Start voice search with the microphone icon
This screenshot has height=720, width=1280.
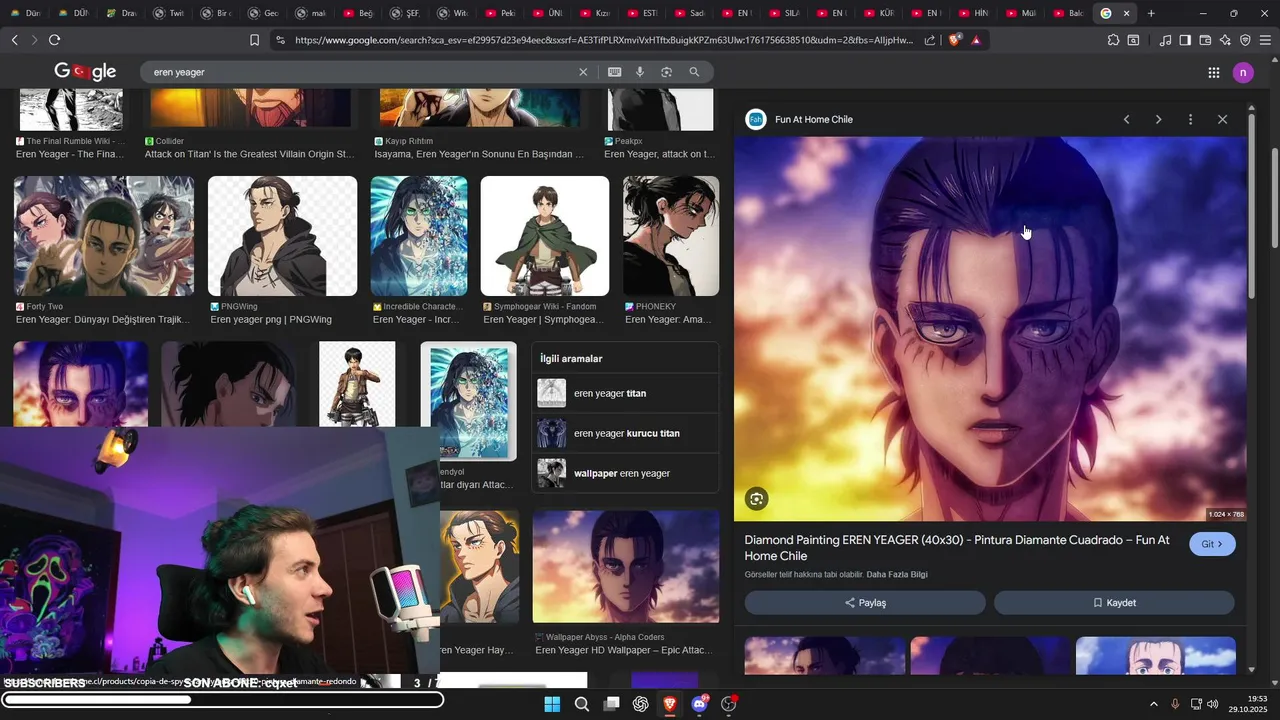pos(640,72)
